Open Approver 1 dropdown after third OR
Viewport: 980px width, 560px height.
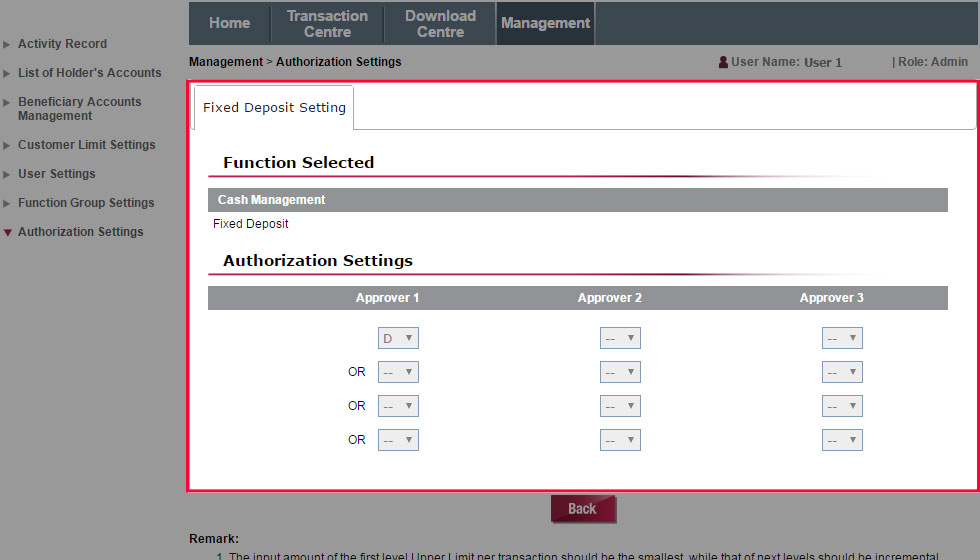coord(398,440)
